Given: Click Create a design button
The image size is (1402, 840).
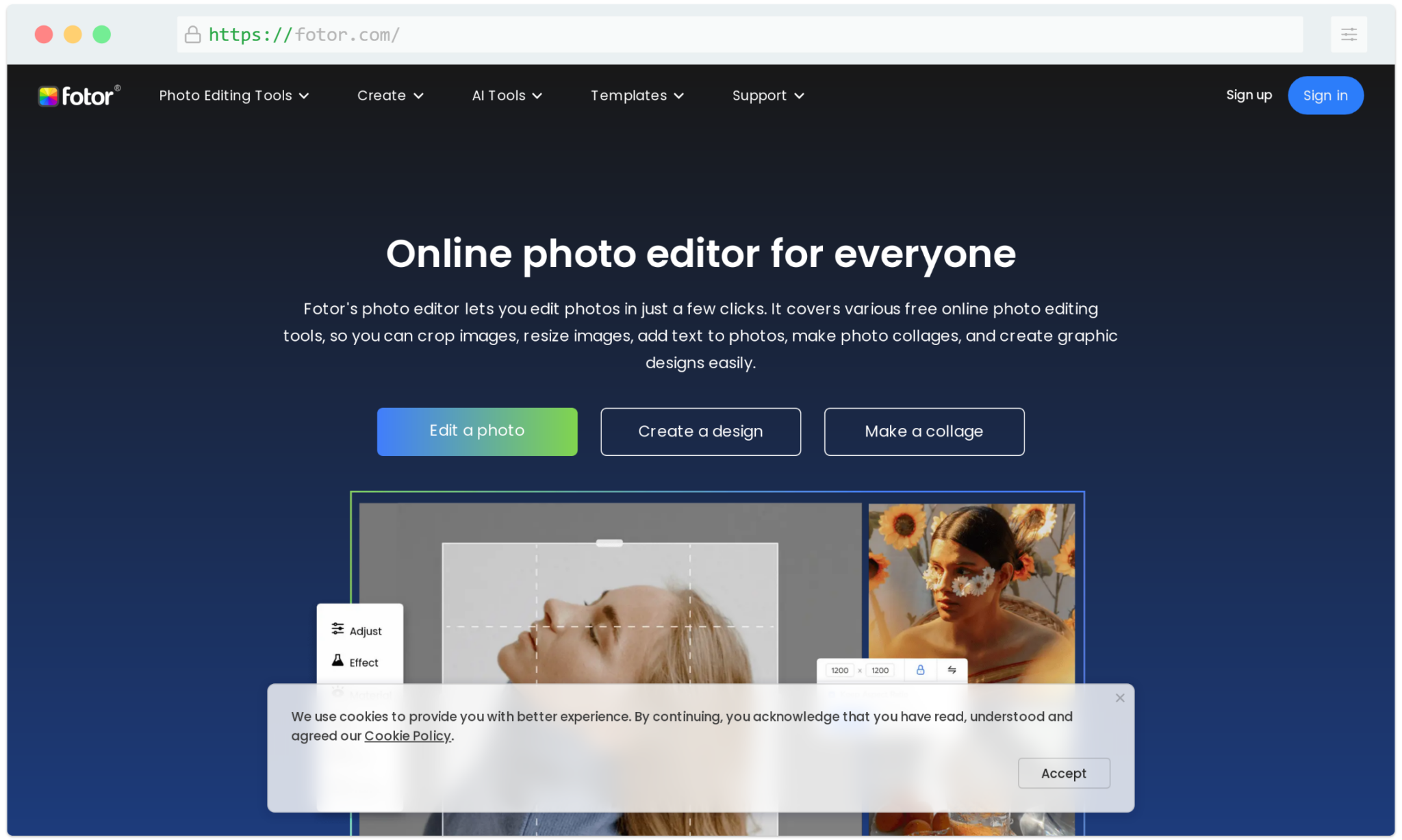Looking at the screenshot, I should pos(700,431).
